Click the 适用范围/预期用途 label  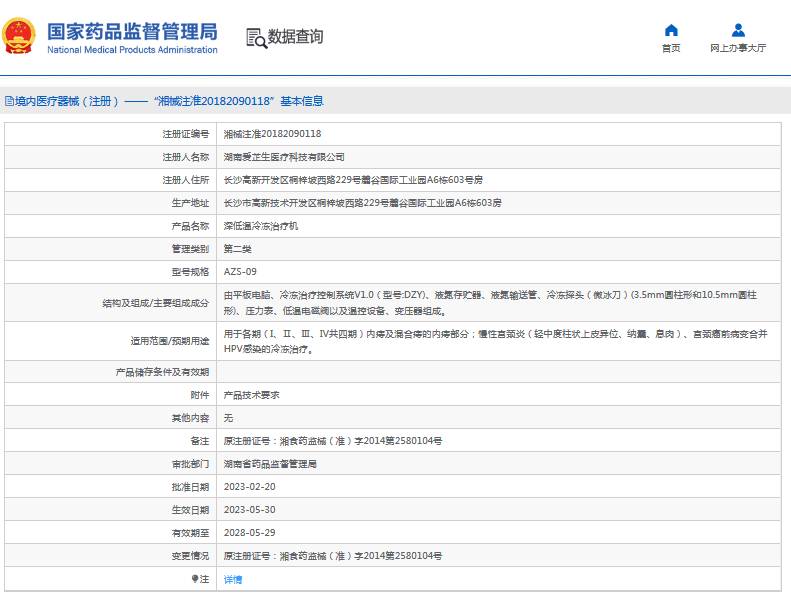click(x=170, y=341)
